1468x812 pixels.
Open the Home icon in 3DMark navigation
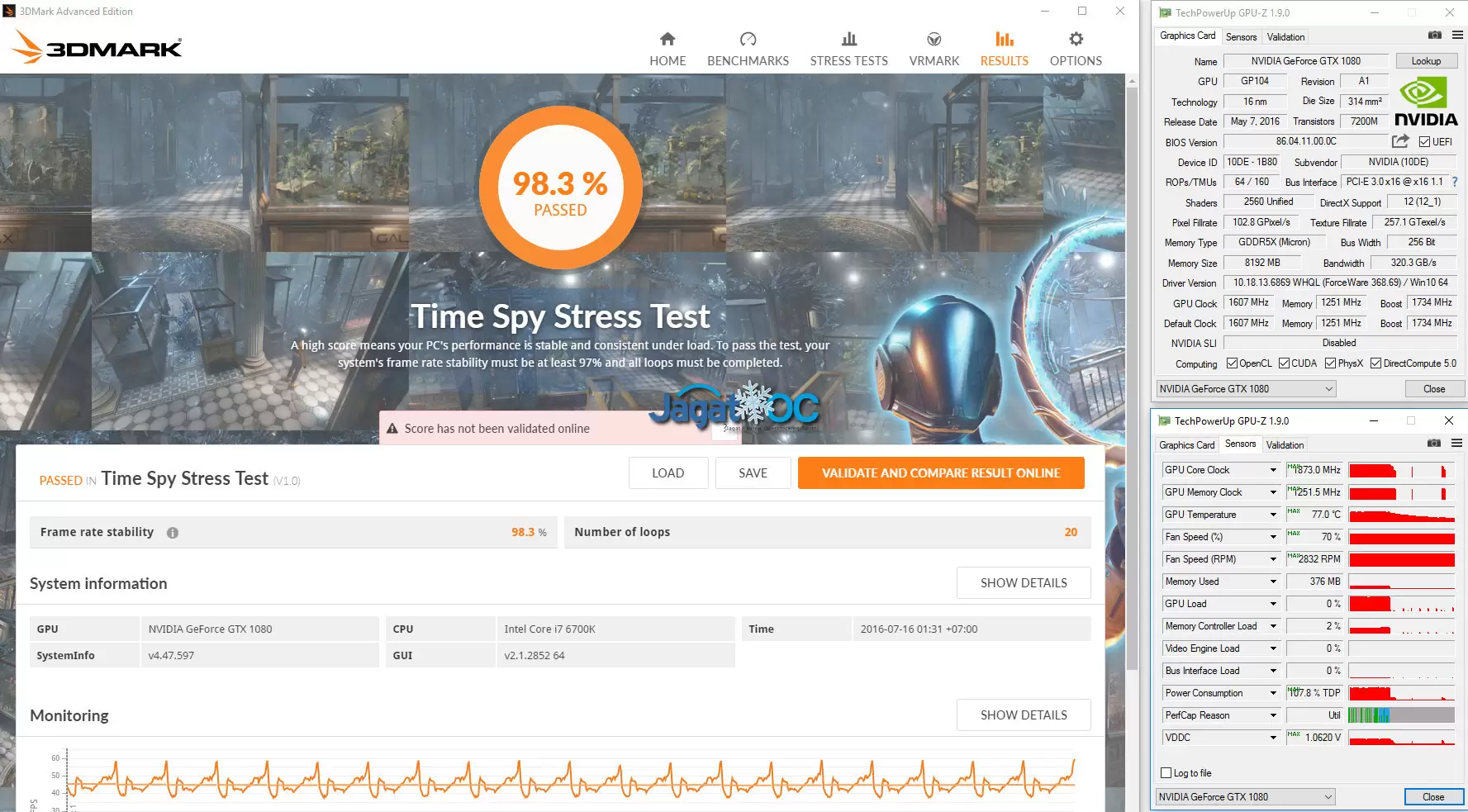pos(667,39)
